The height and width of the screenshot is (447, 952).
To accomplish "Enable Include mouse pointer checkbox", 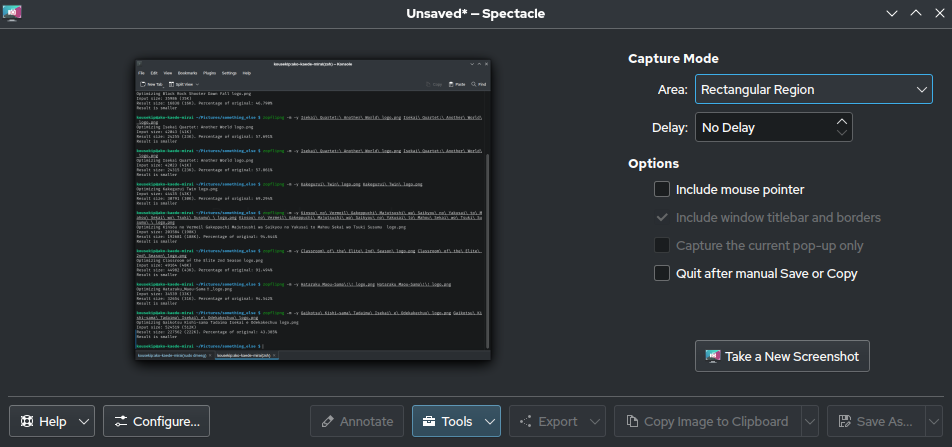I will coord(662,189).
